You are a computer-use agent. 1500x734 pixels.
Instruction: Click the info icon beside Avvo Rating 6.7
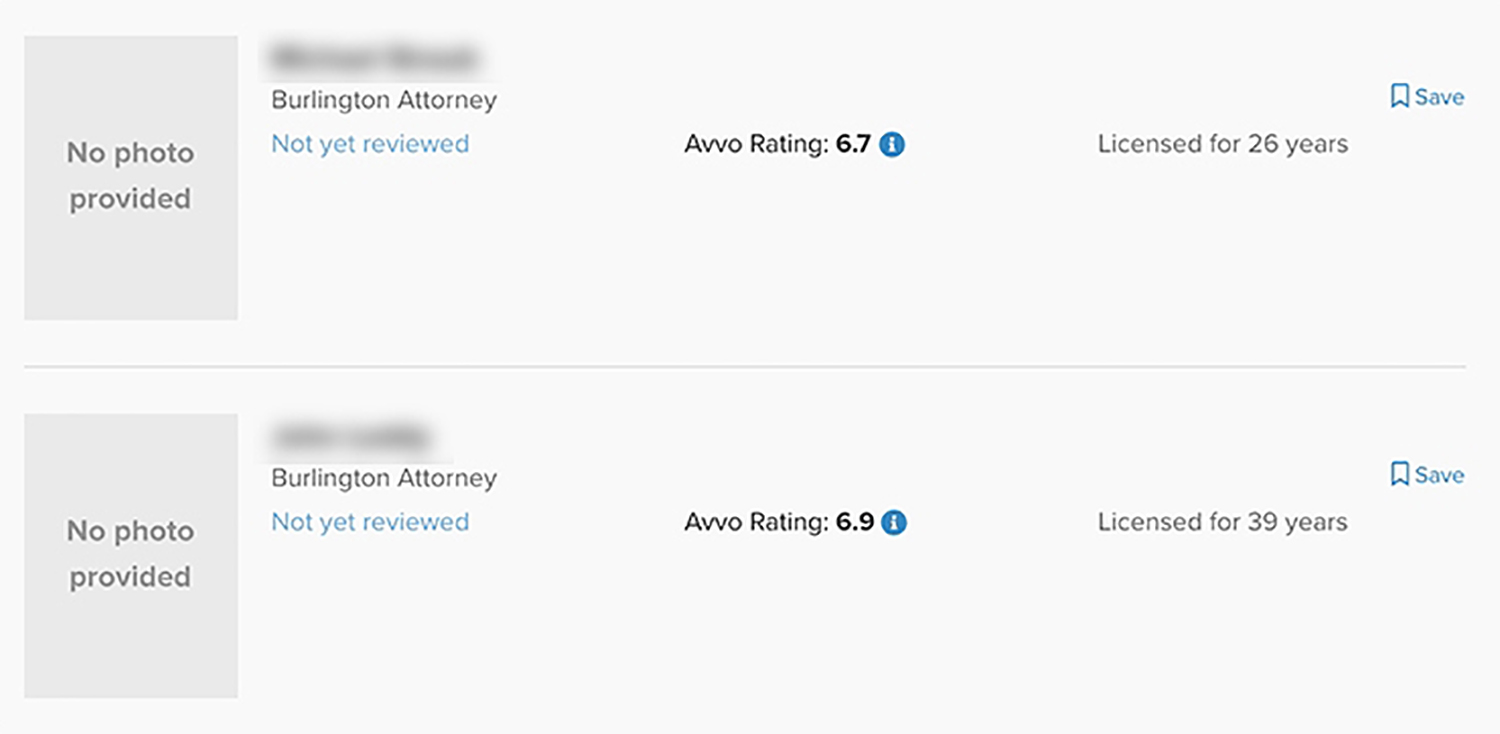coord(892,145)
